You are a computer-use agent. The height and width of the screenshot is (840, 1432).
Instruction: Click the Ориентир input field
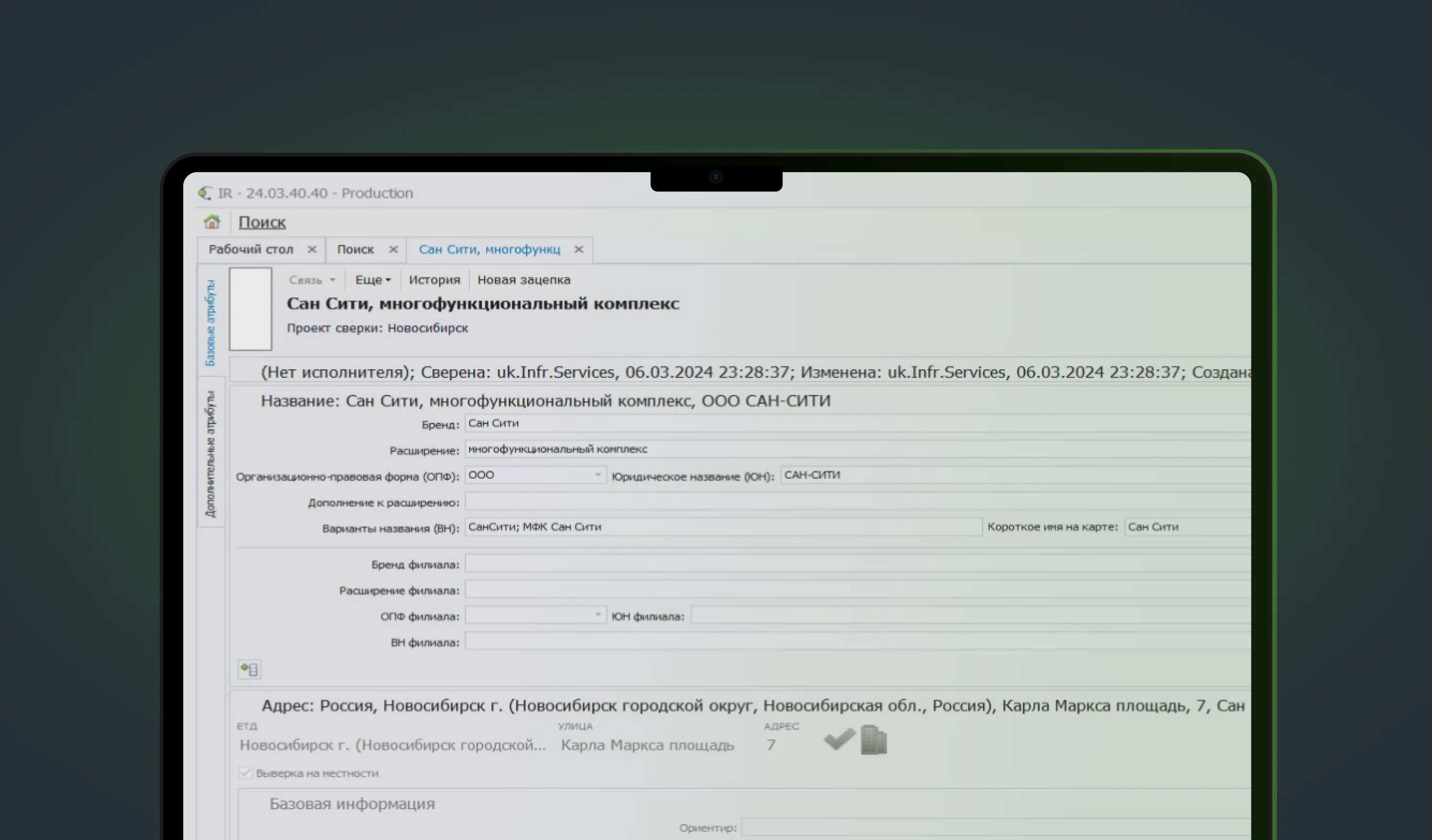(x=996, y=828)
